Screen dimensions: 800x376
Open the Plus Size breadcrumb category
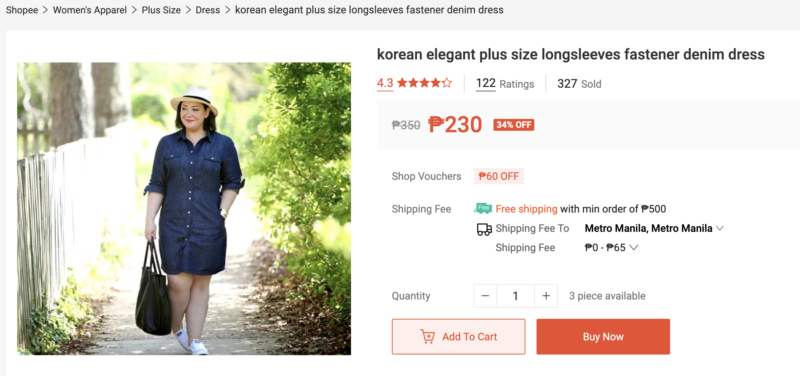[x=161, y=10]
